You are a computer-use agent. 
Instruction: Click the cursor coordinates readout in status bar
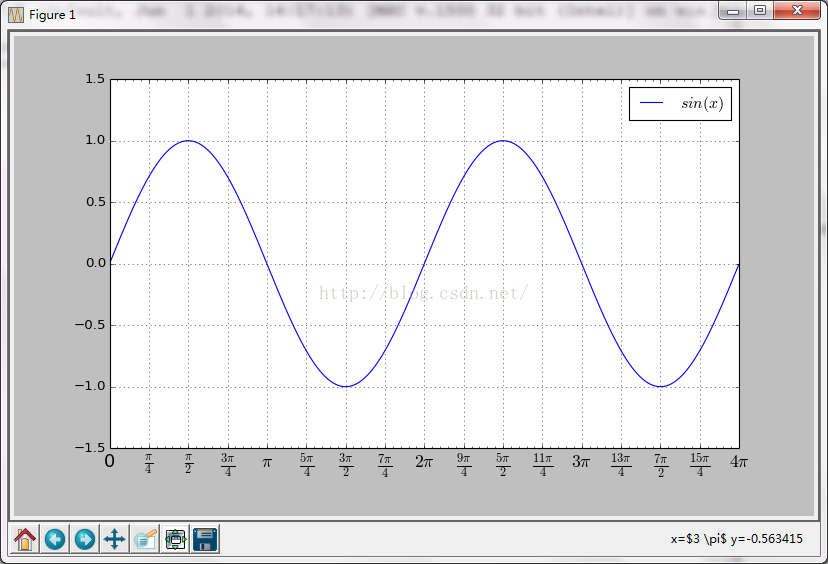[x=737, y=539]
